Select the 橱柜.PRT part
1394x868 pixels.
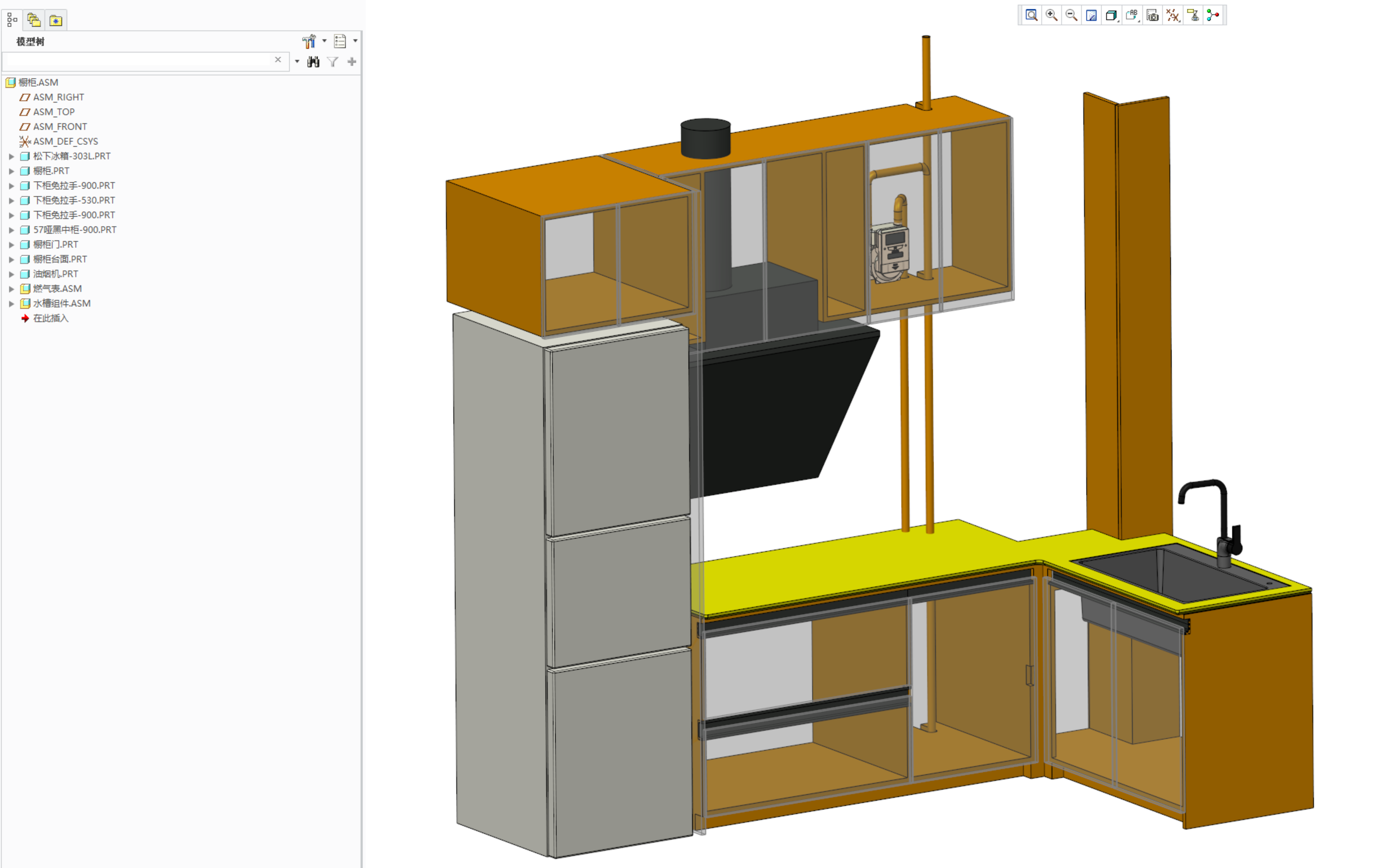[51, 171]
